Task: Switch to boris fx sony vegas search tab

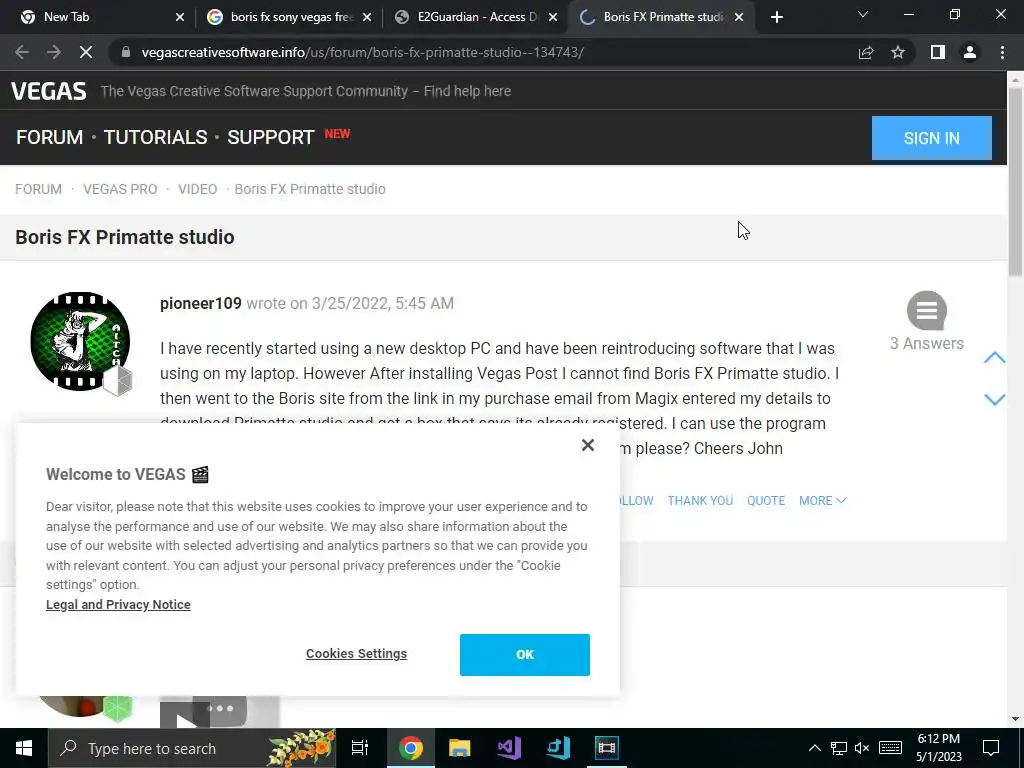Action: pyautogui.click(x=290, y=17)
